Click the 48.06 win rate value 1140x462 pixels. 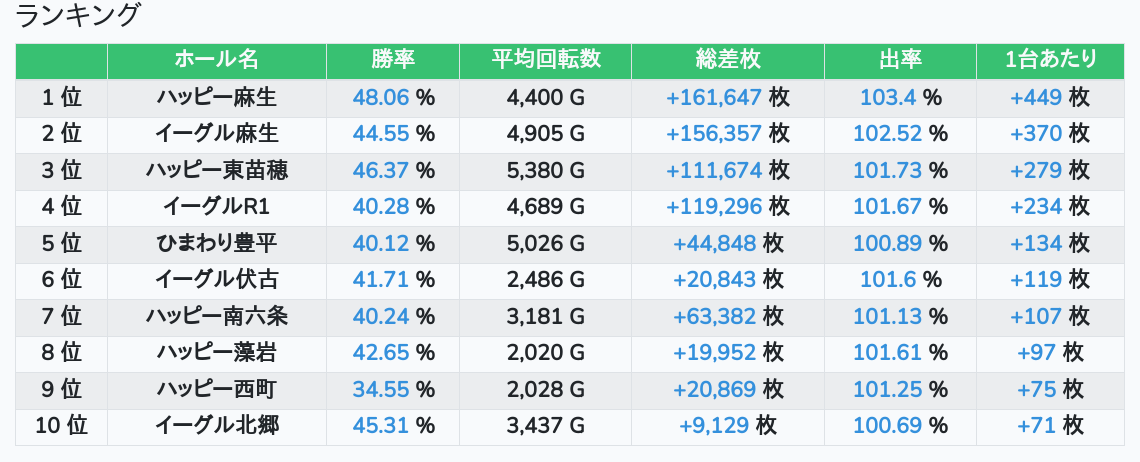[381, 97]
